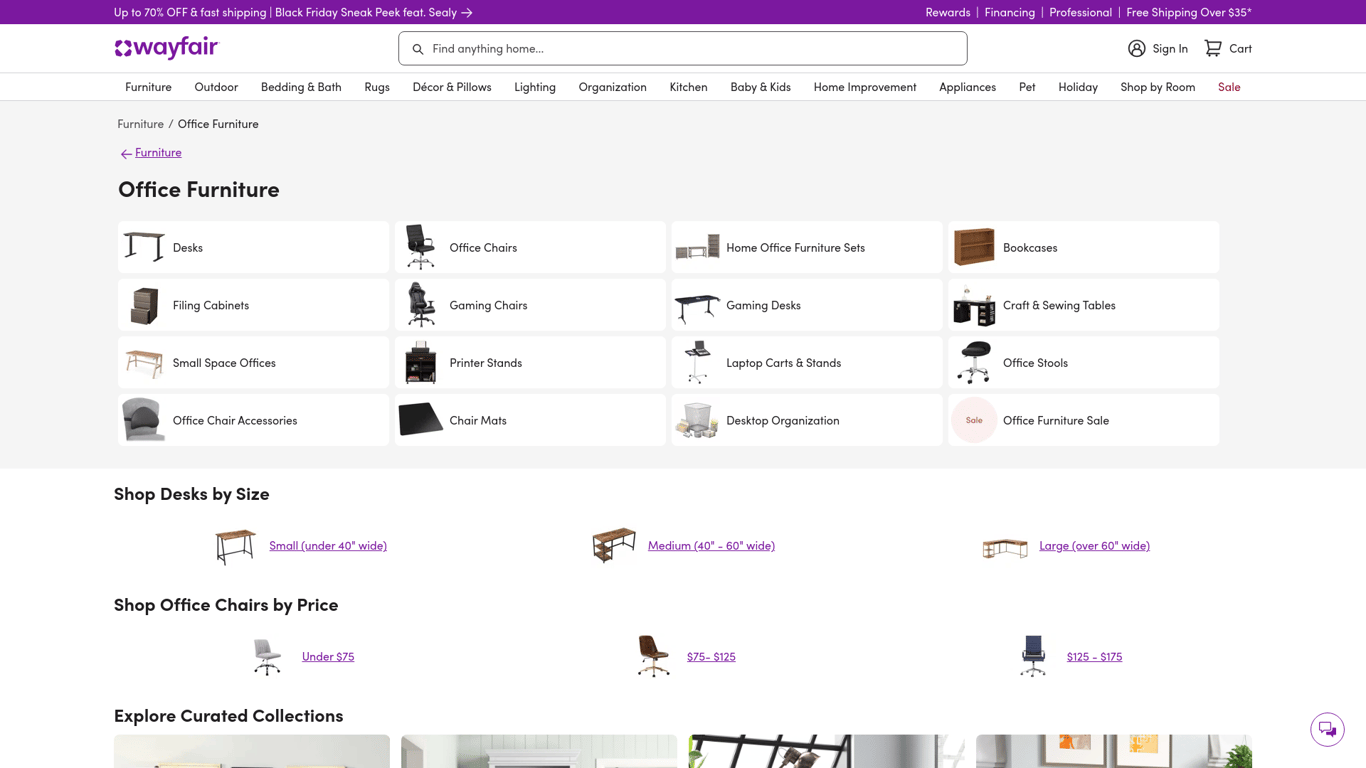Open Medium (40" - 60" wide) desks link
Image resolution: width=1366 pixels, height=768 pixels.
[711, 545]
